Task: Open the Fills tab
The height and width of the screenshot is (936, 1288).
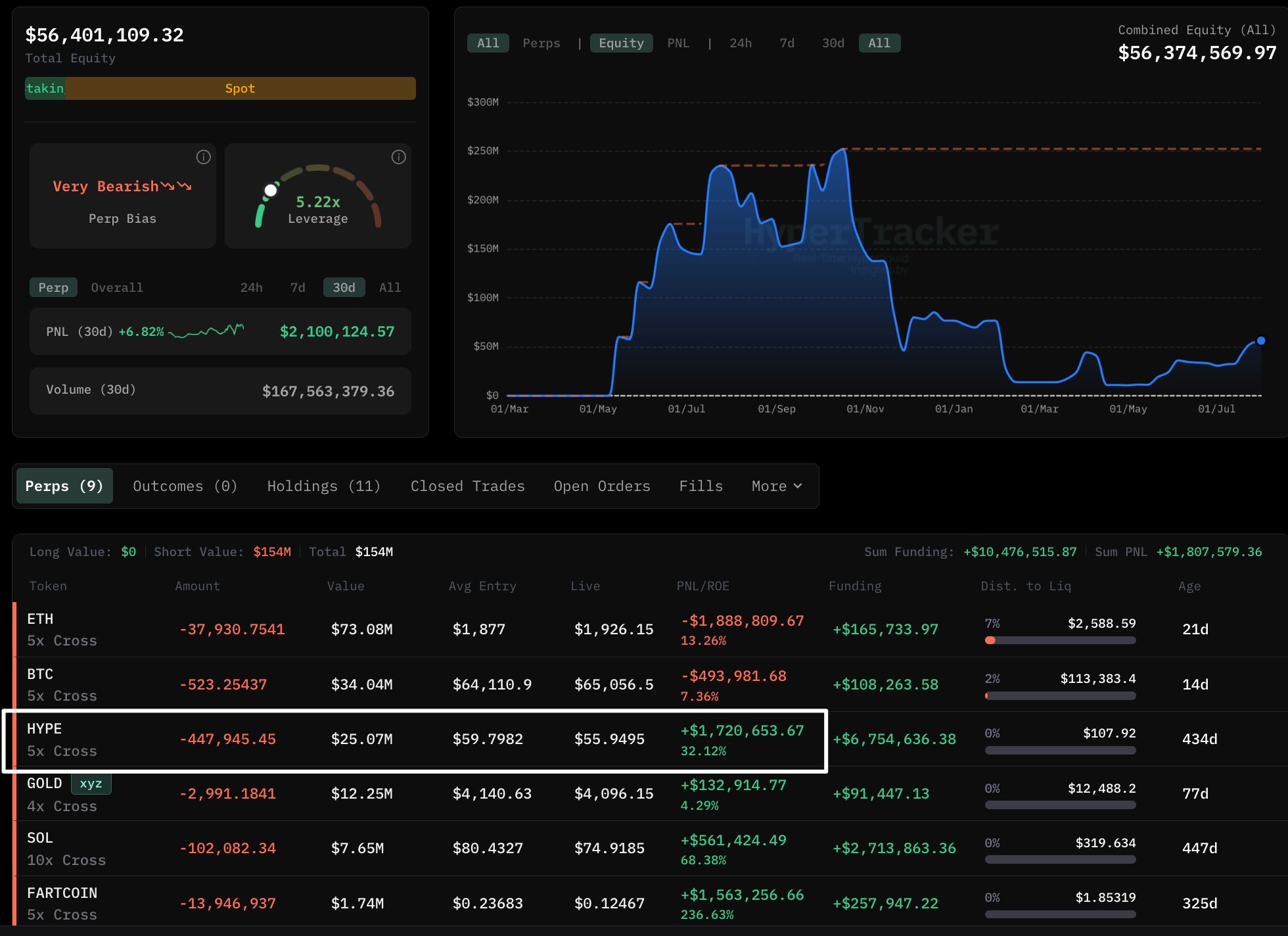Action: (701, 486)
